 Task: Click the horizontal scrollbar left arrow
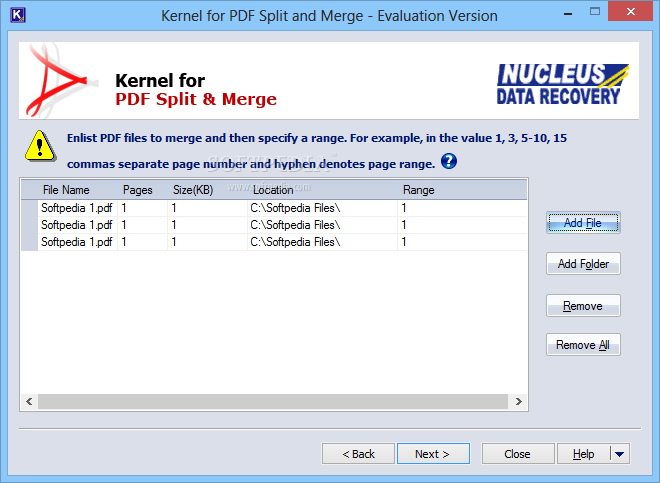point(29,401)
